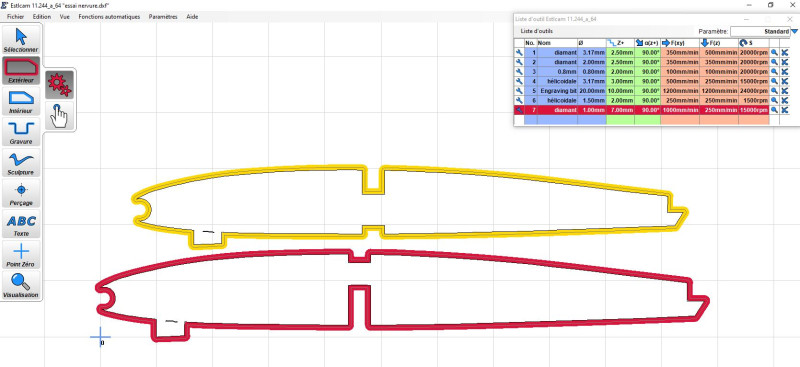This screenshot has height=367, width=800.
Task: Pick the Gravure engraving tool
Action: click(21, 132)
